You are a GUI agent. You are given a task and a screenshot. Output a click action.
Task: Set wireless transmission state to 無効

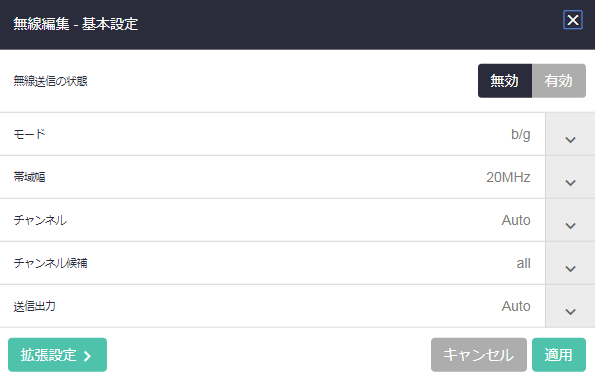tap(505, 81)
